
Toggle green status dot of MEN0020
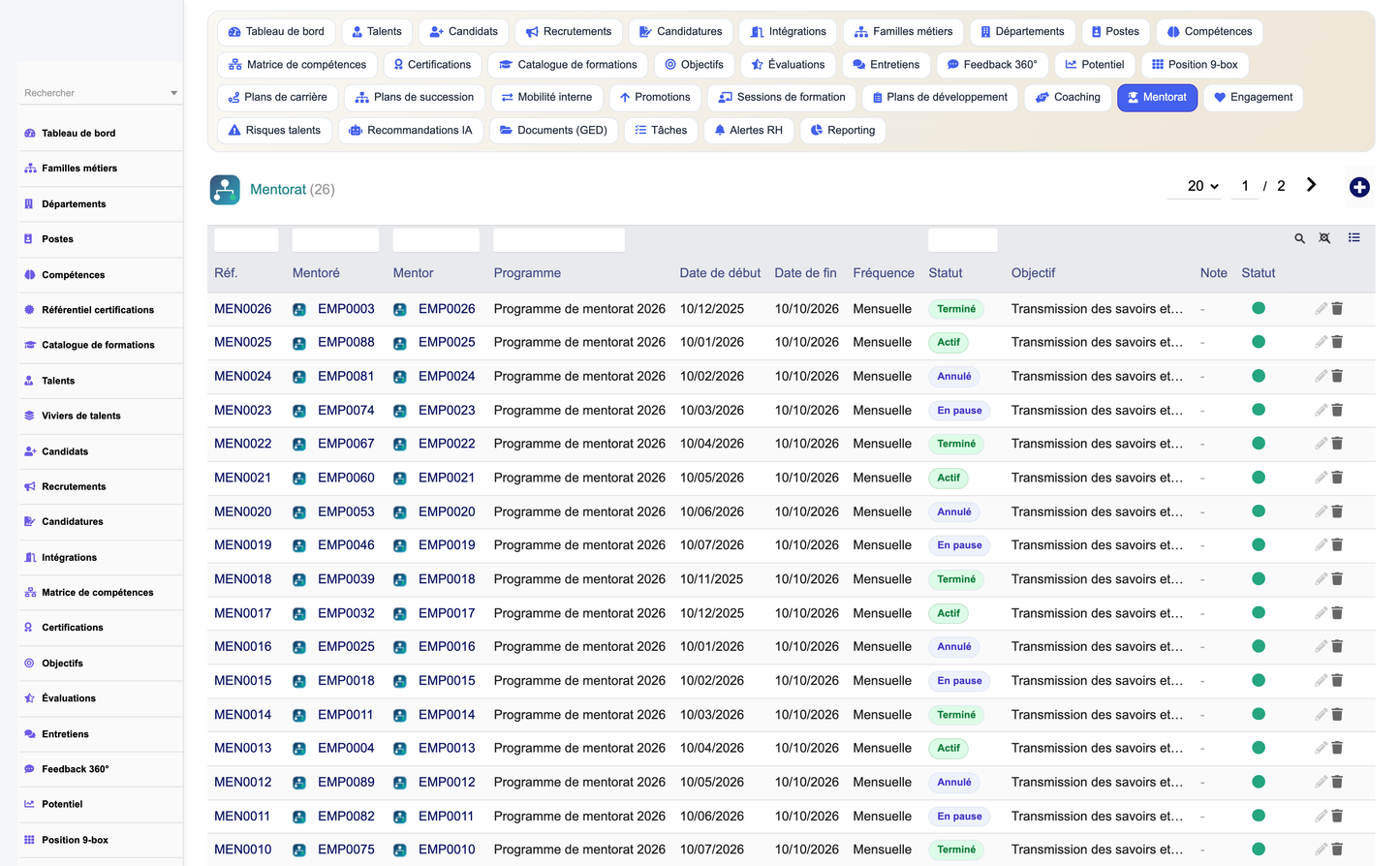click(x=1259, y=510)
